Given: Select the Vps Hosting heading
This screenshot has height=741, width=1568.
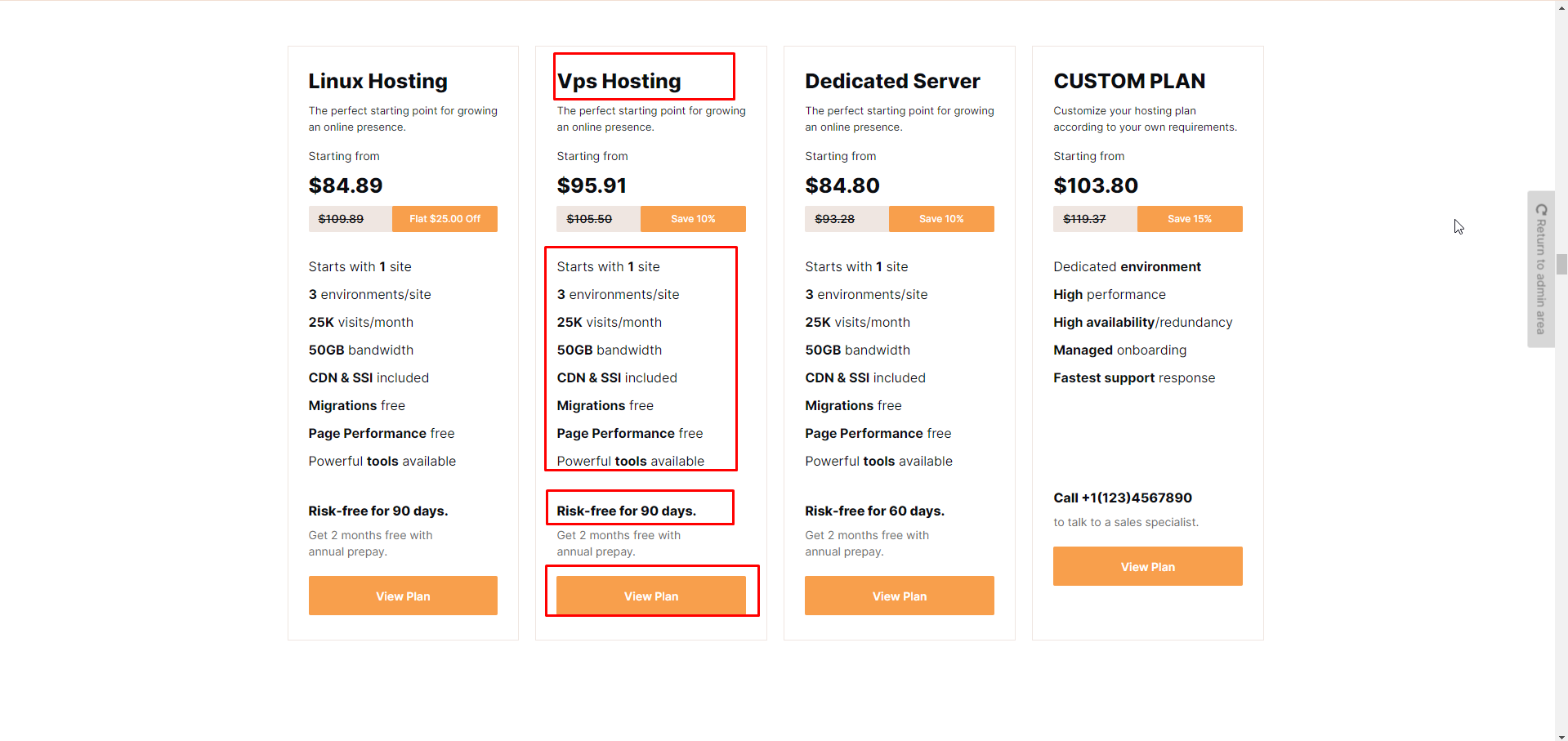Looking at the screenshot, I should click(619, 81).
